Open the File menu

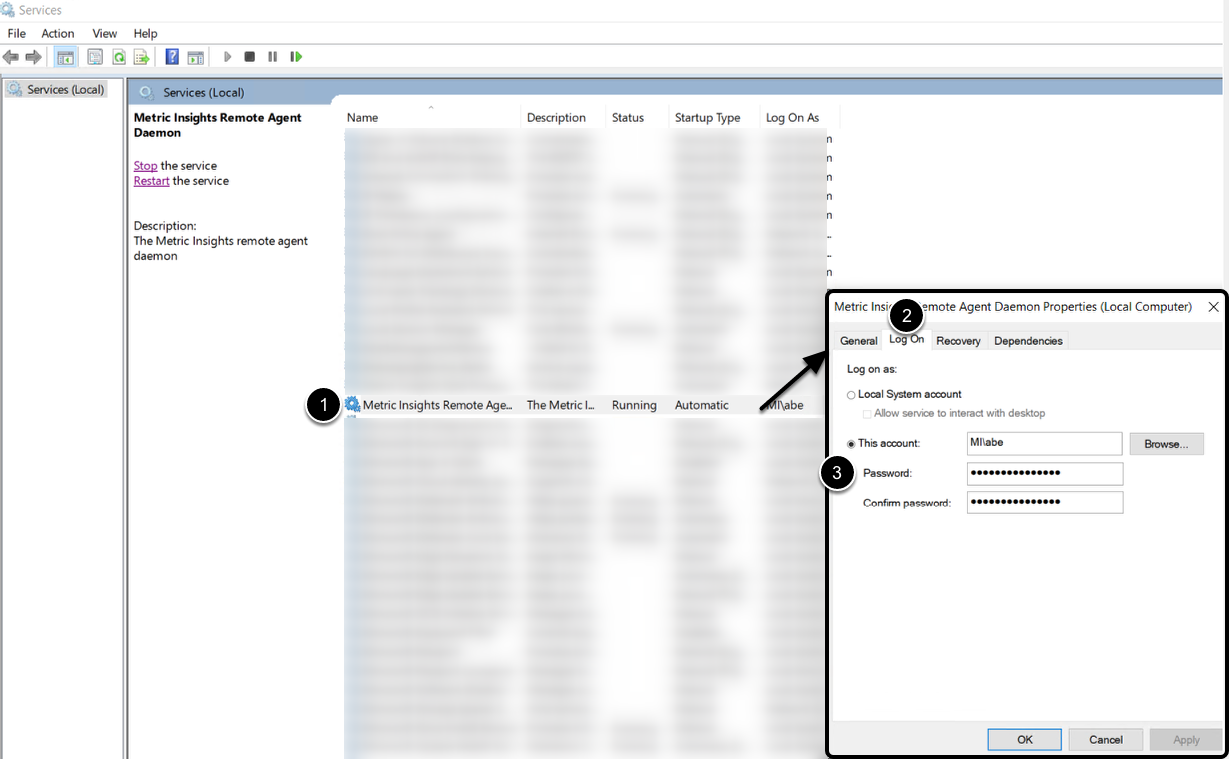click(x=16, y=33)
